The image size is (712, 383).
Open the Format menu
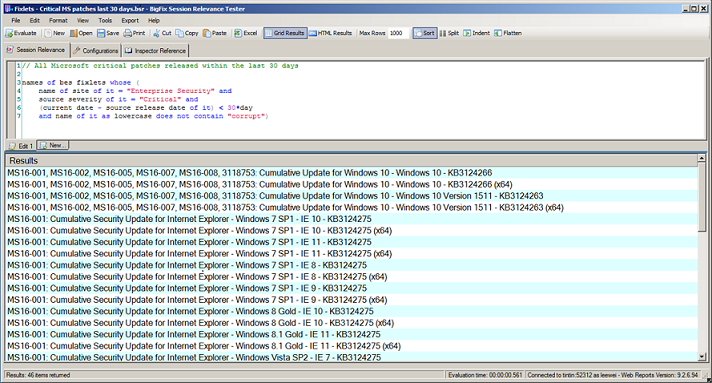click(x=58, y=20)
